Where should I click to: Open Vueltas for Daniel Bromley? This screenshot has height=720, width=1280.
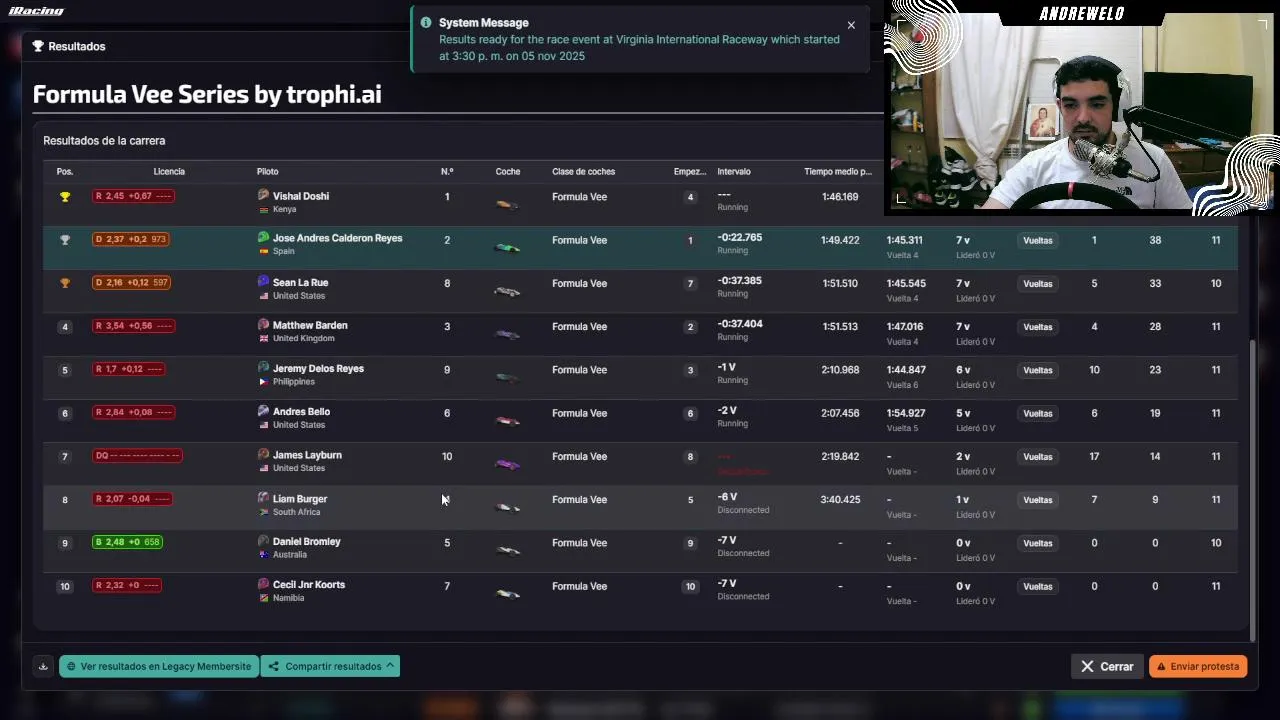tap(1038, 543)
